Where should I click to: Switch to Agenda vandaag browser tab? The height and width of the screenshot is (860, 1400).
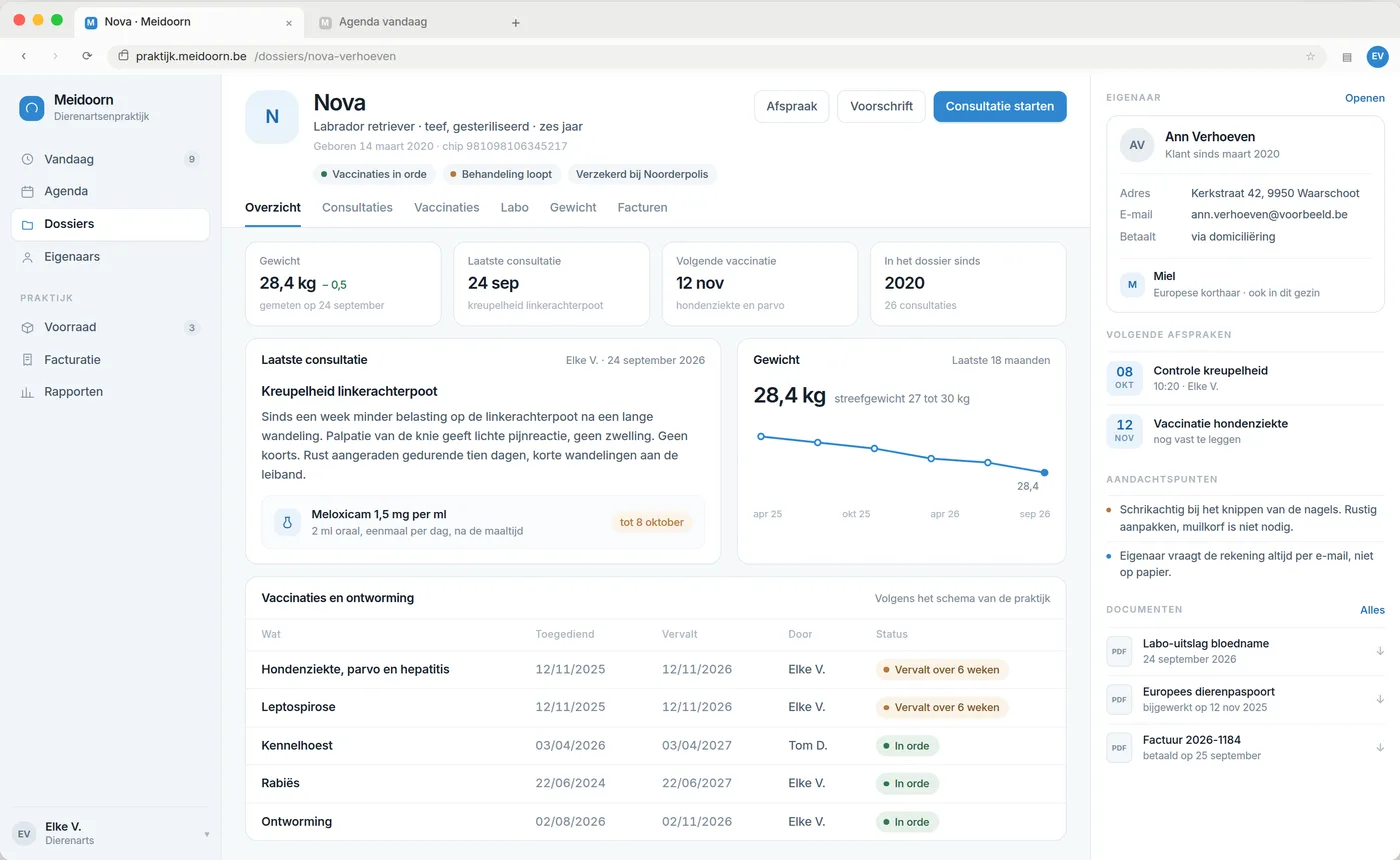pos(404,22)
